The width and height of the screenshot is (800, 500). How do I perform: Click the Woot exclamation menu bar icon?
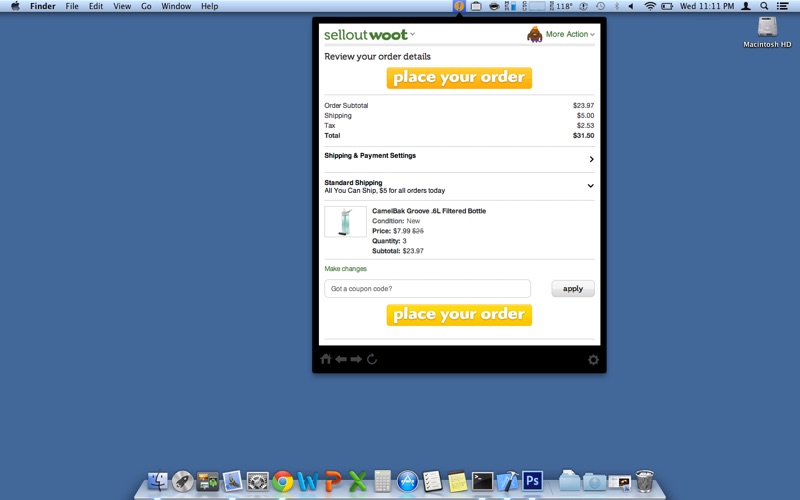coord(459,6)
